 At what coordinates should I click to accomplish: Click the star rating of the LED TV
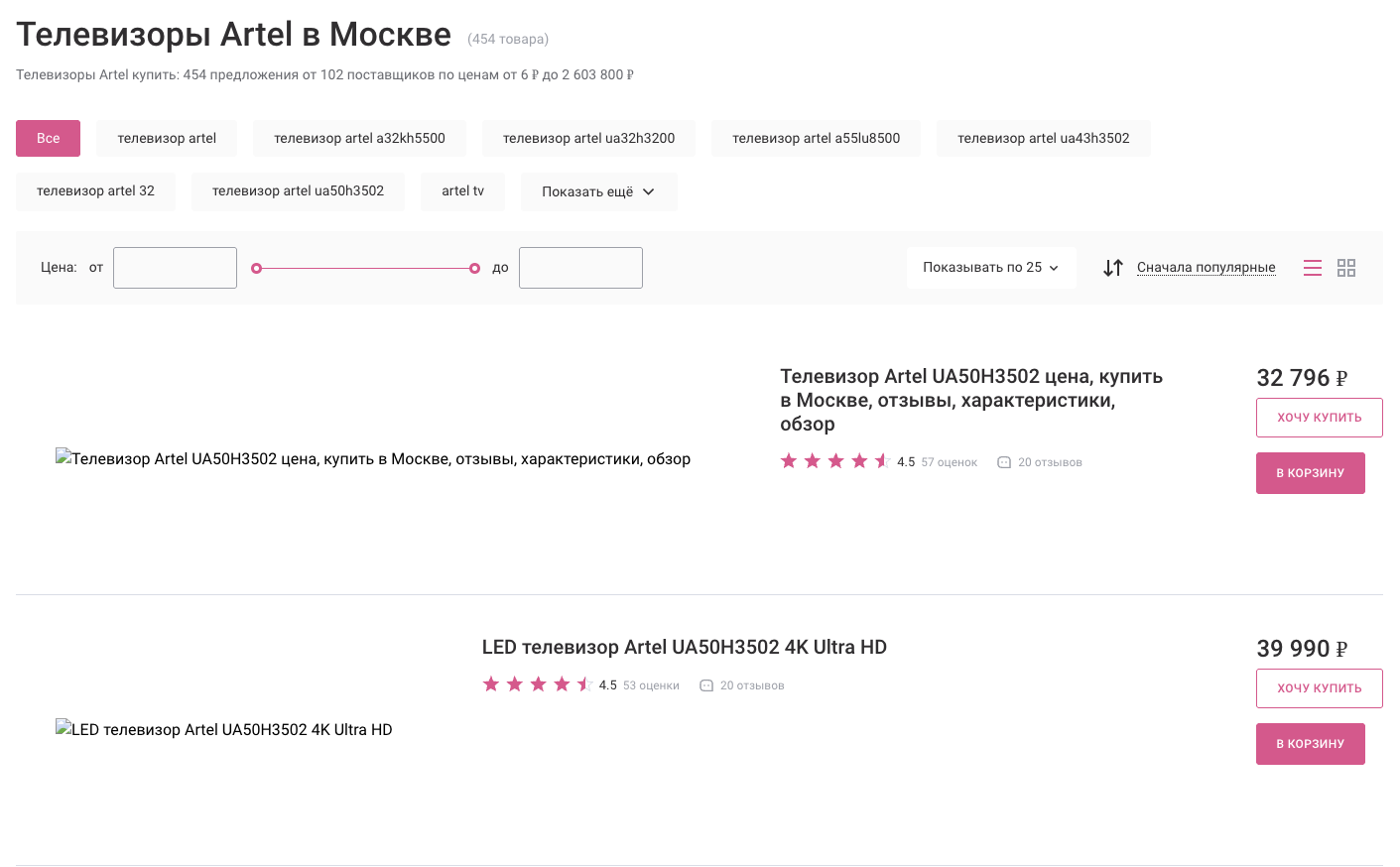coord(538,684)
